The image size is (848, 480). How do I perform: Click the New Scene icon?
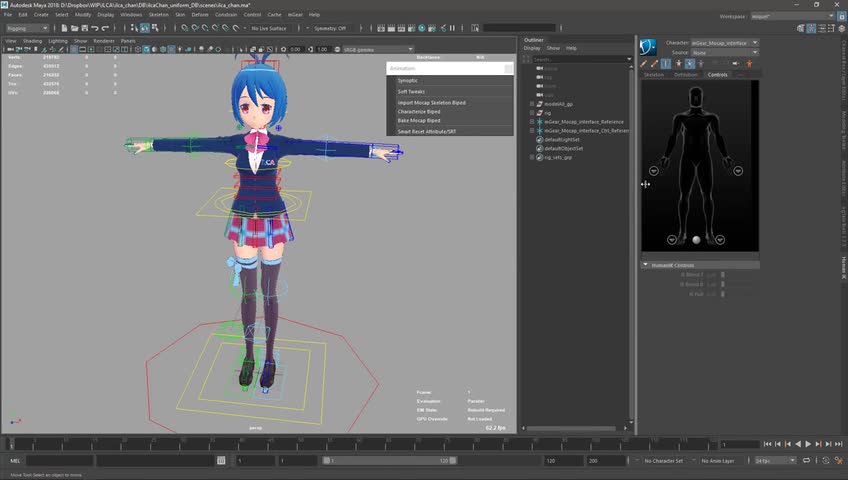[x=64, y=28]
